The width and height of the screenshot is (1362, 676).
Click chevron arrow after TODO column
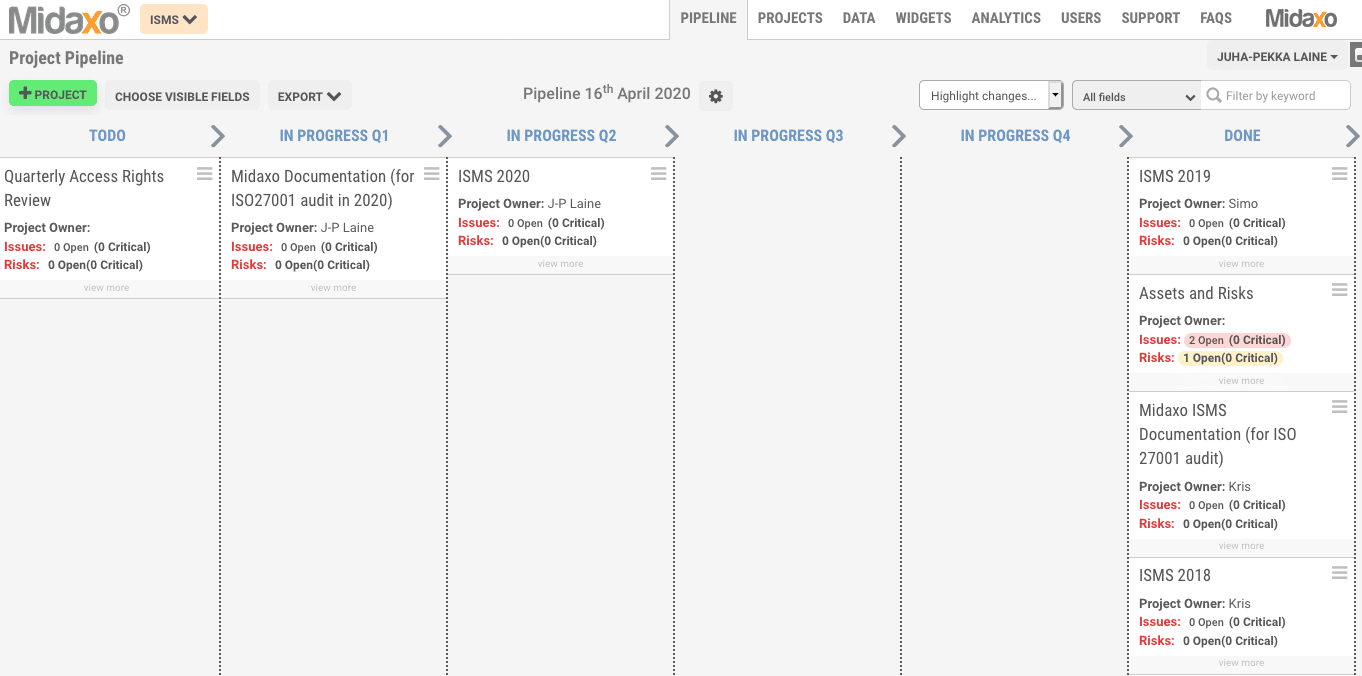coord(217,136)
